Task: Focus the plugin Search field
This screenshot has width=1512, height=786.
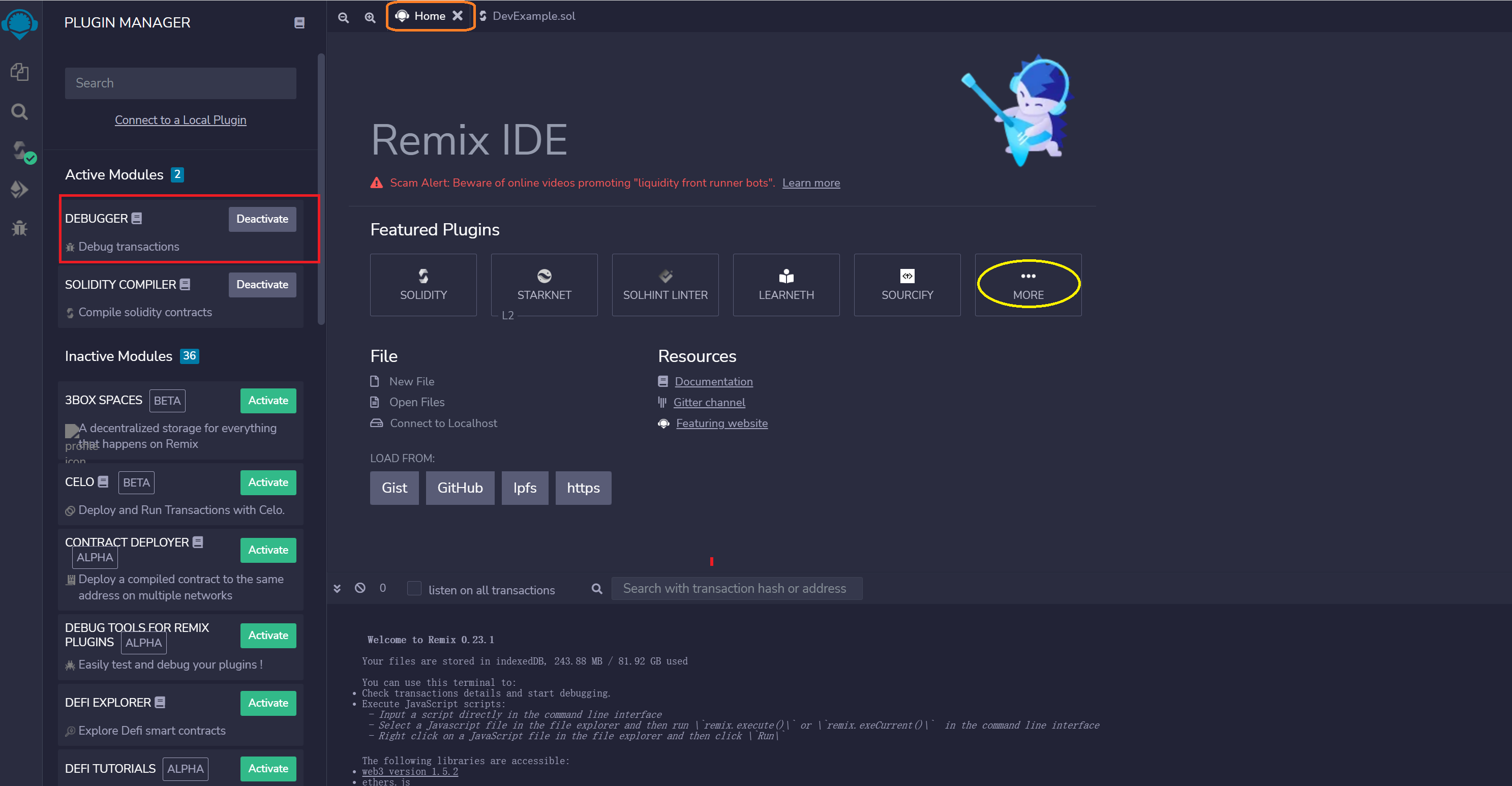Action: (x=180, y=83)
